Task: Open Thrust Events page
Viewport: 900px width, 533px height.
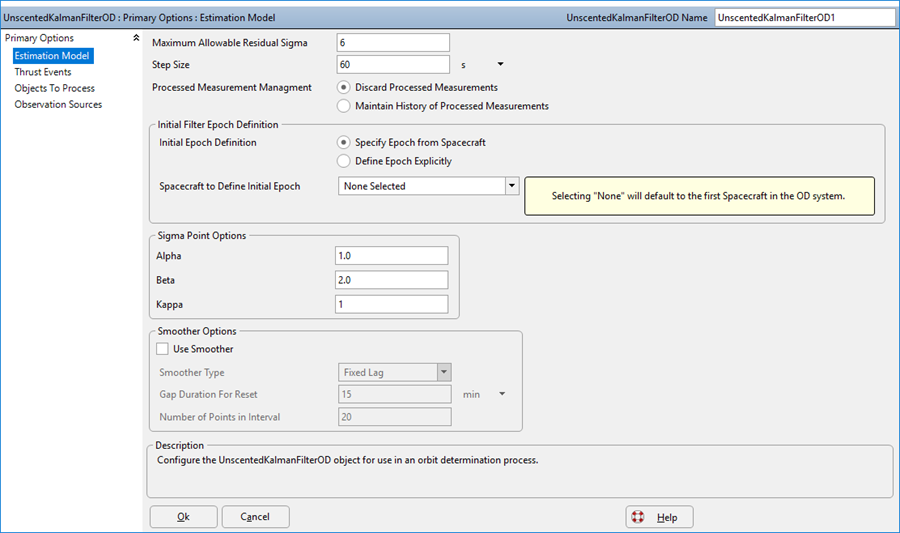Action: pos(43,72)
